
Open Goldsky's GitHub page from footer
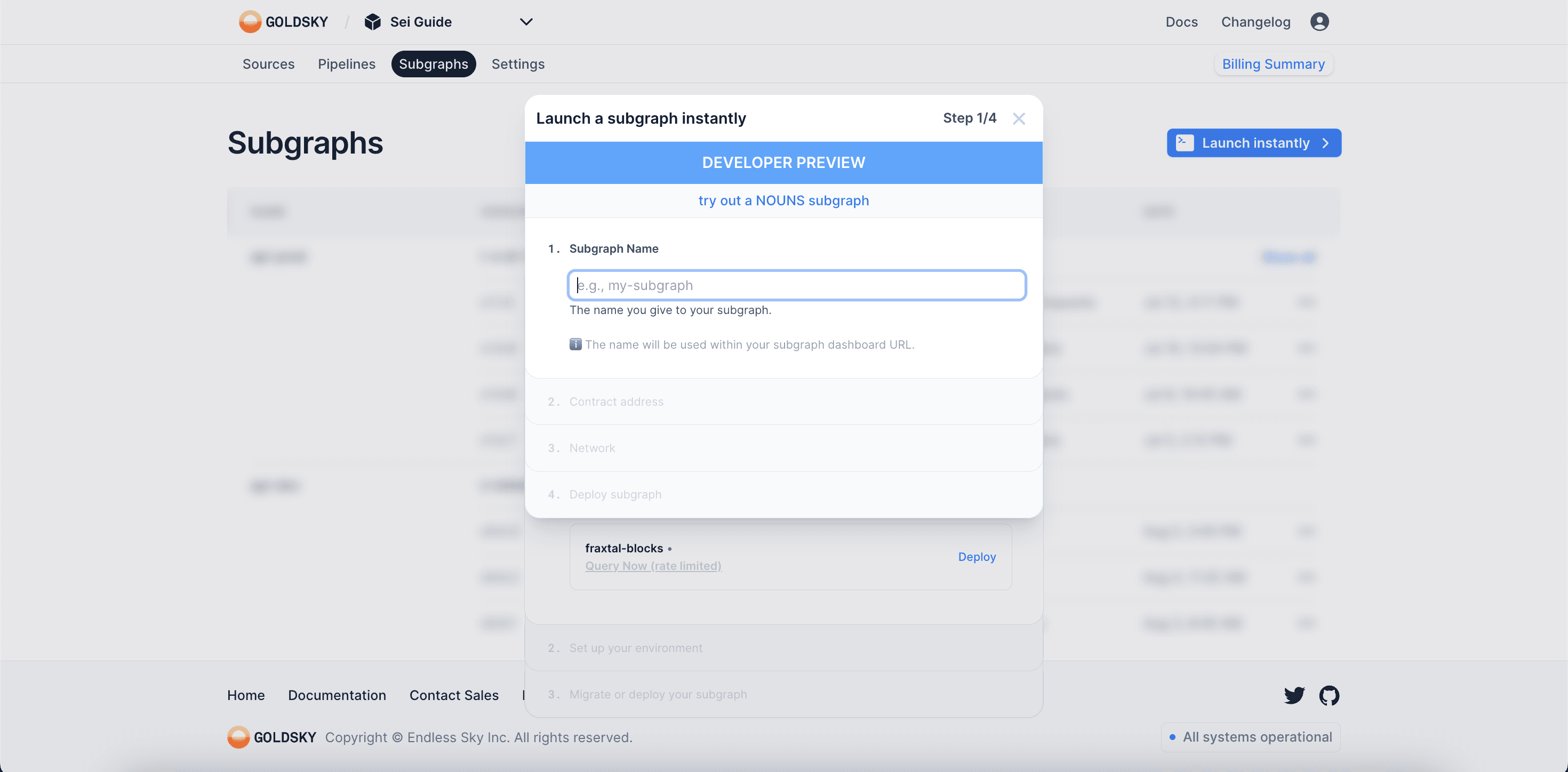tap(1330, 695)
